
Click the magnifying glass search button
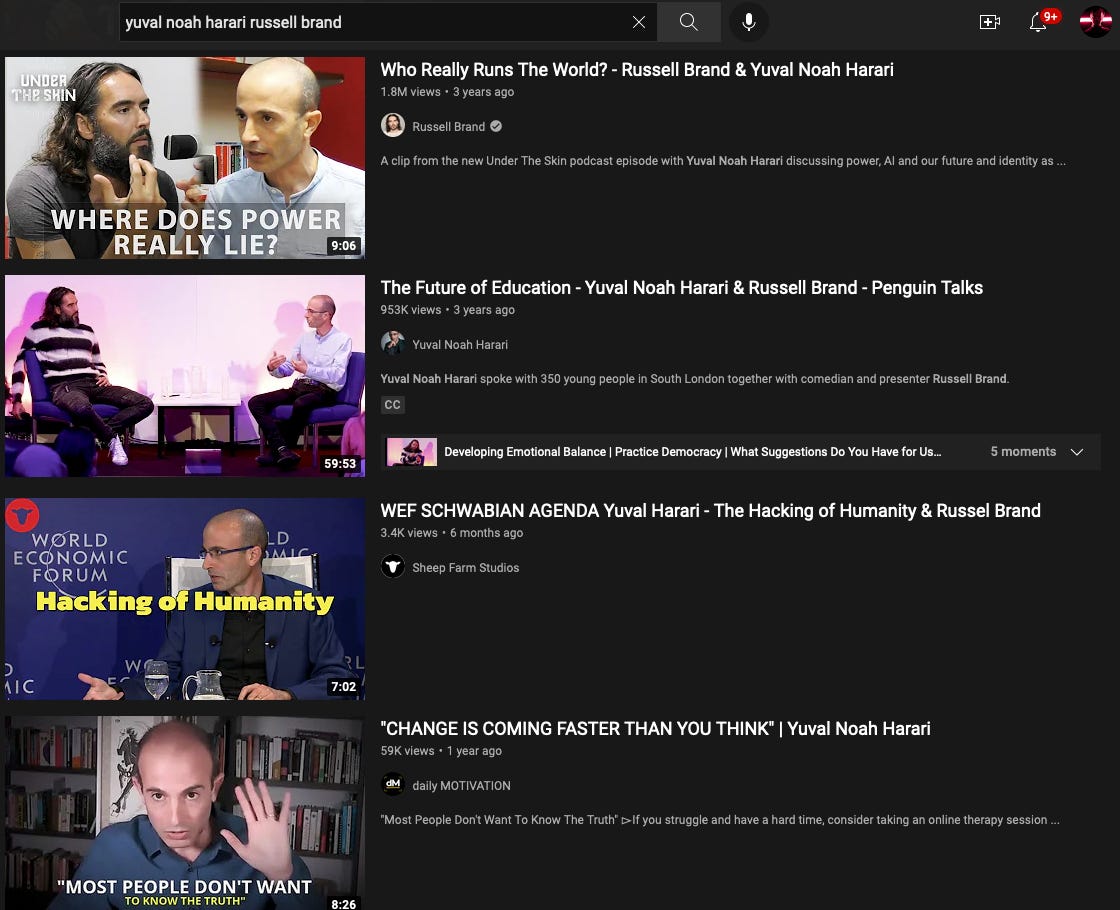coord(689,22)
